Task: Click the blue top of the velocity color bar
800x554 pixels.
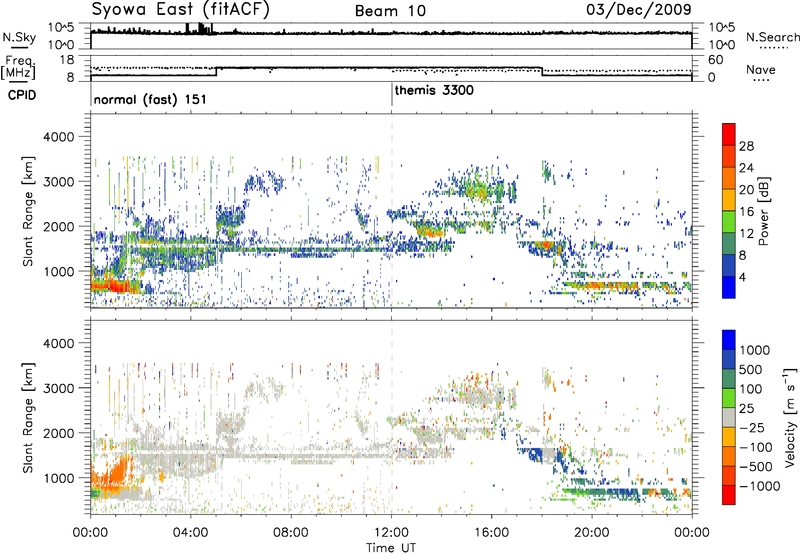Action: [729, 340]
